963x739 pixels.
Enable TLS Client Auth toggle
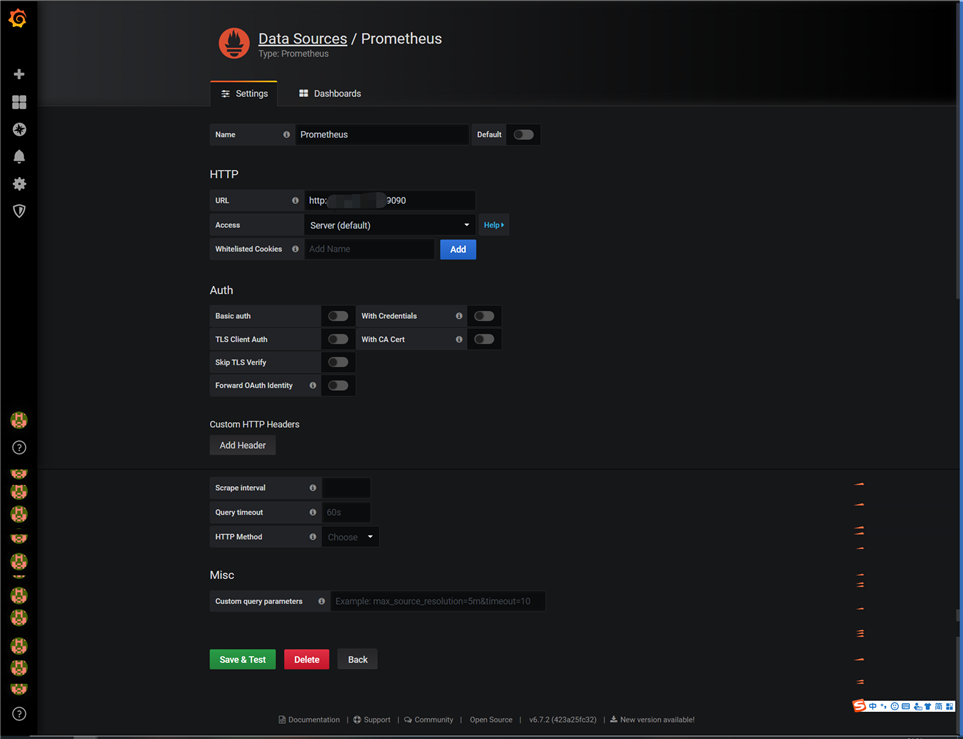pyautogui.click(x=338, y=339)
